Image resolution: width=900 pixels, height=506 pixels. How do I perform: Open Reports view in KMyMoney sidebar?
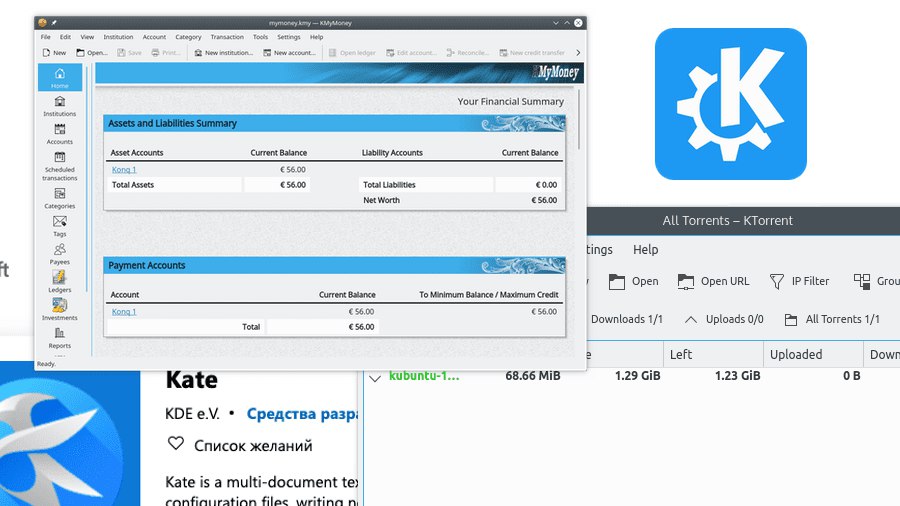(x=60, y=337)
